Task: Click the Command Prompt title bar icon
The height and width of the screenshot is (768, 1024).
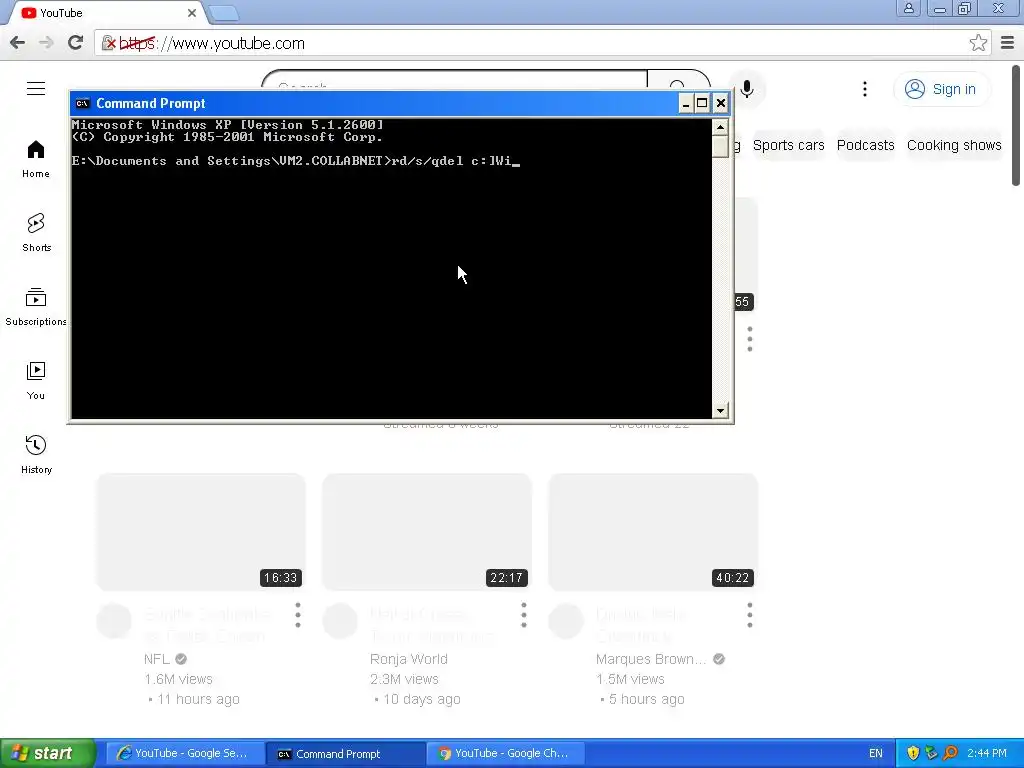Action: 82,103
